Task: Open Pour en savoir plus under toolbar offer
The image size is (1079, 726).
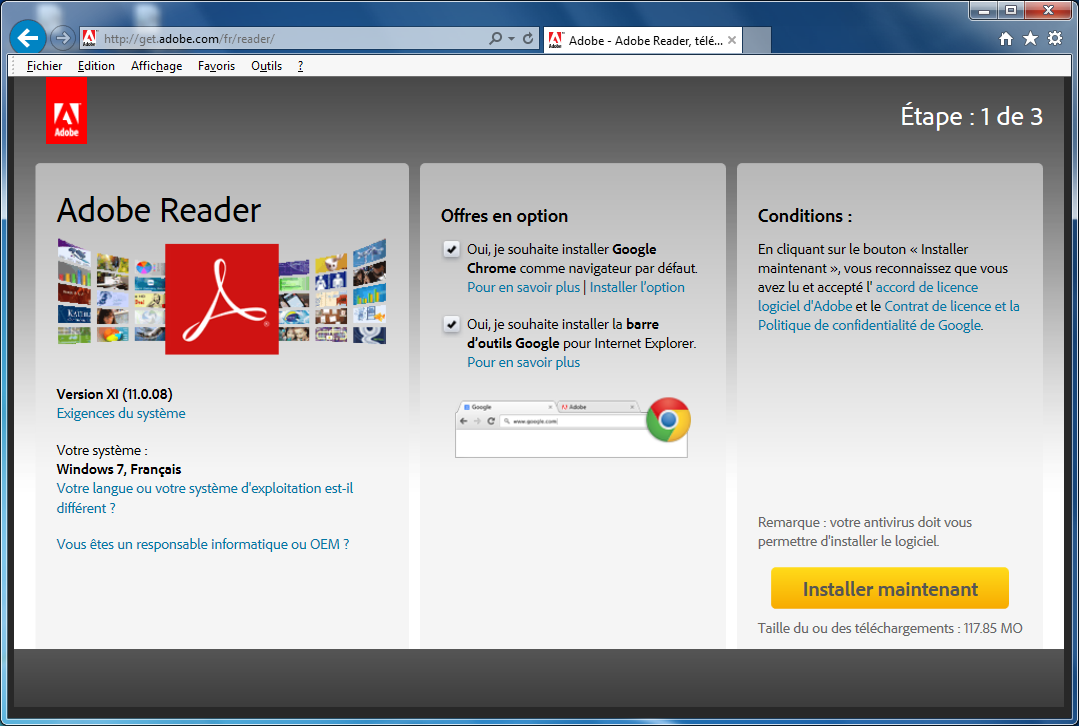Action: click(524, 363)
